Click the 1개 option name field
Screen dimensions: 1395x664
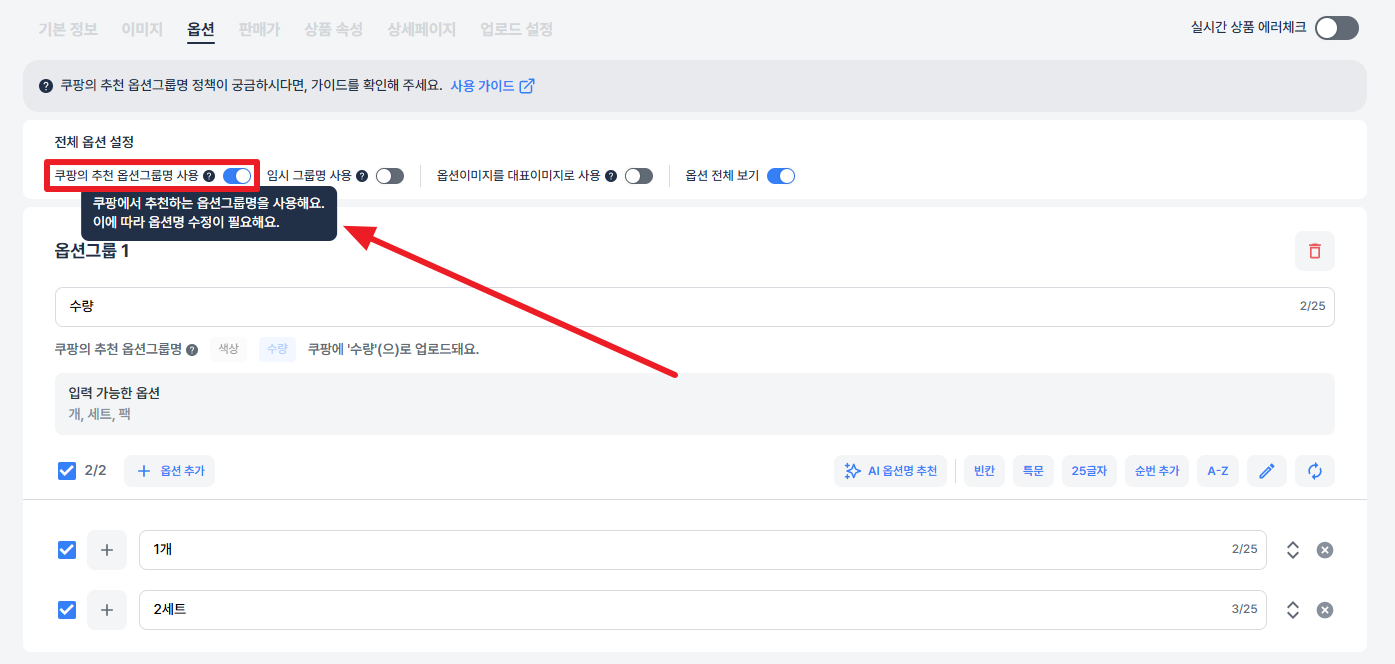pos(703,550)
